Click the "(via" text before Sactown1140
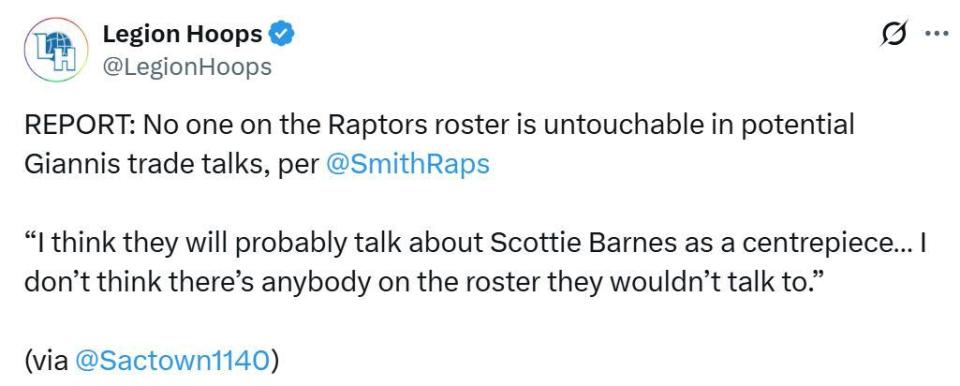Screen dimensions: 960x386 pyautogui.click(x=47, y=361)
